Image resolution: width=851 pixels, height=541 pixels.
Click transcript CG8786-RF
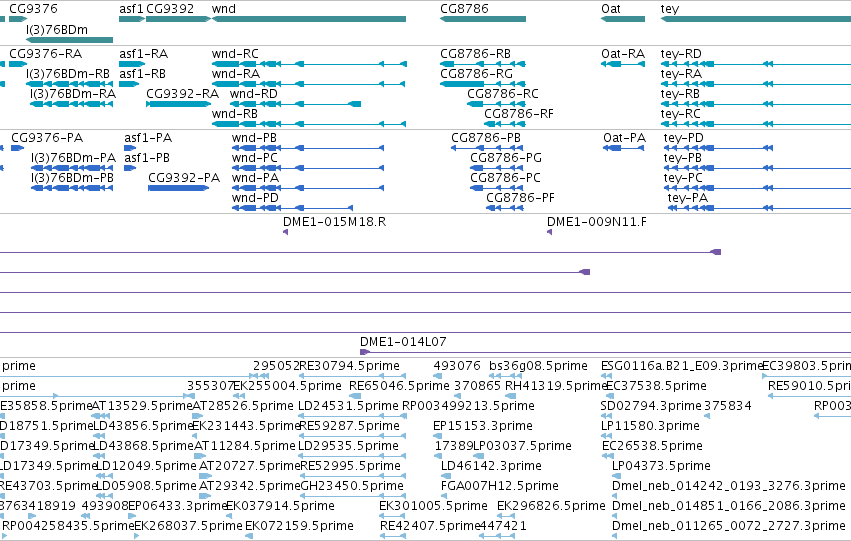point(519,114)
